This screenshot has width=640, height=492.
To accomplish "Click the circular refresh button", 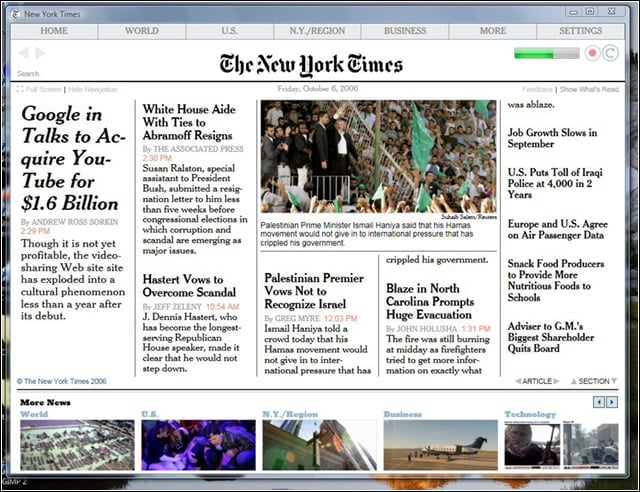I will tap(611, 53).
